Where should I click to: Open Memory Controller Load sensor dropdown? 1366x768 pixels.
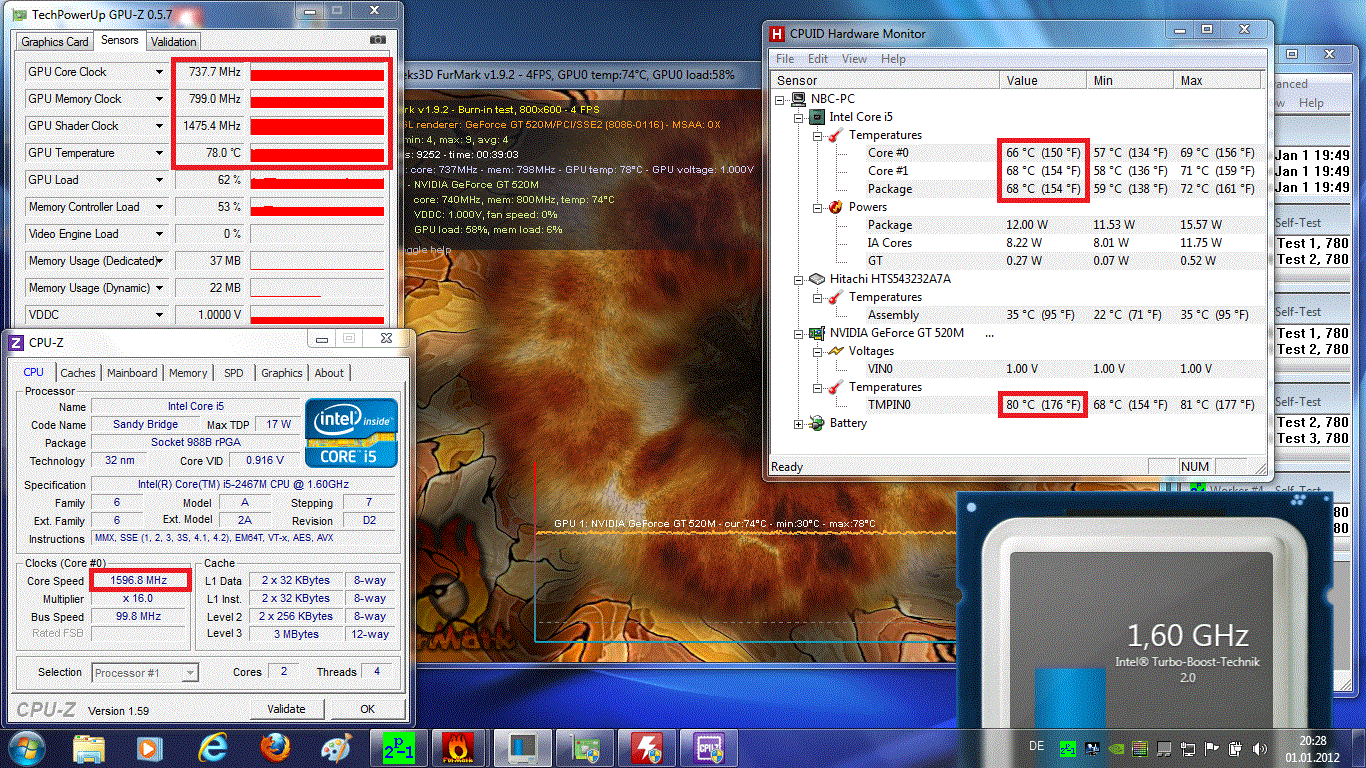159,207
